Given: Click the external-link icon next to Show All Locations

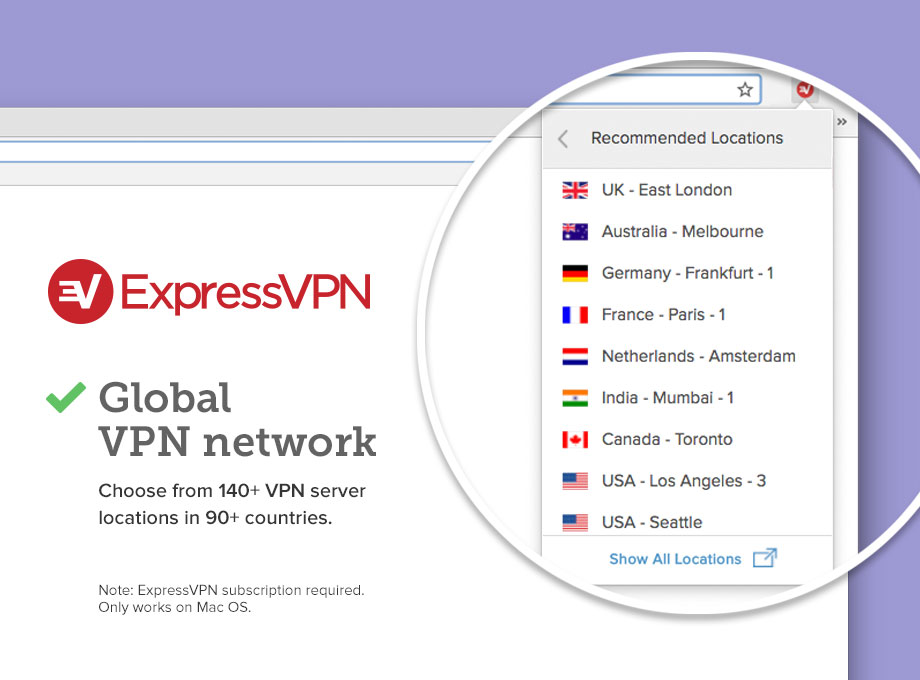Looking at the screenshot, I should 765,558.
